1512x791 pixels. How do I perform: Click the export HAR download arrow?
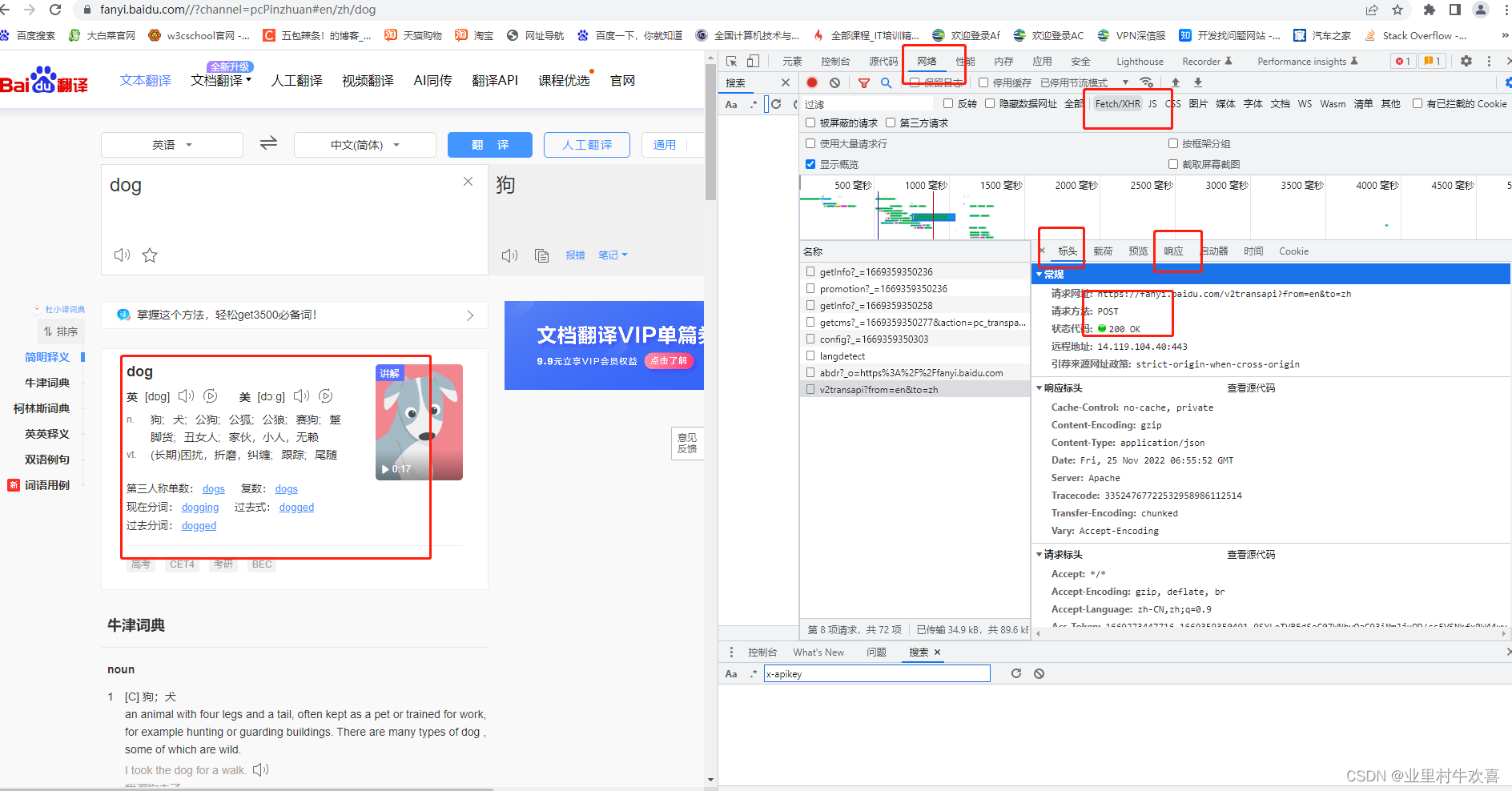(x=1198, y=82)
